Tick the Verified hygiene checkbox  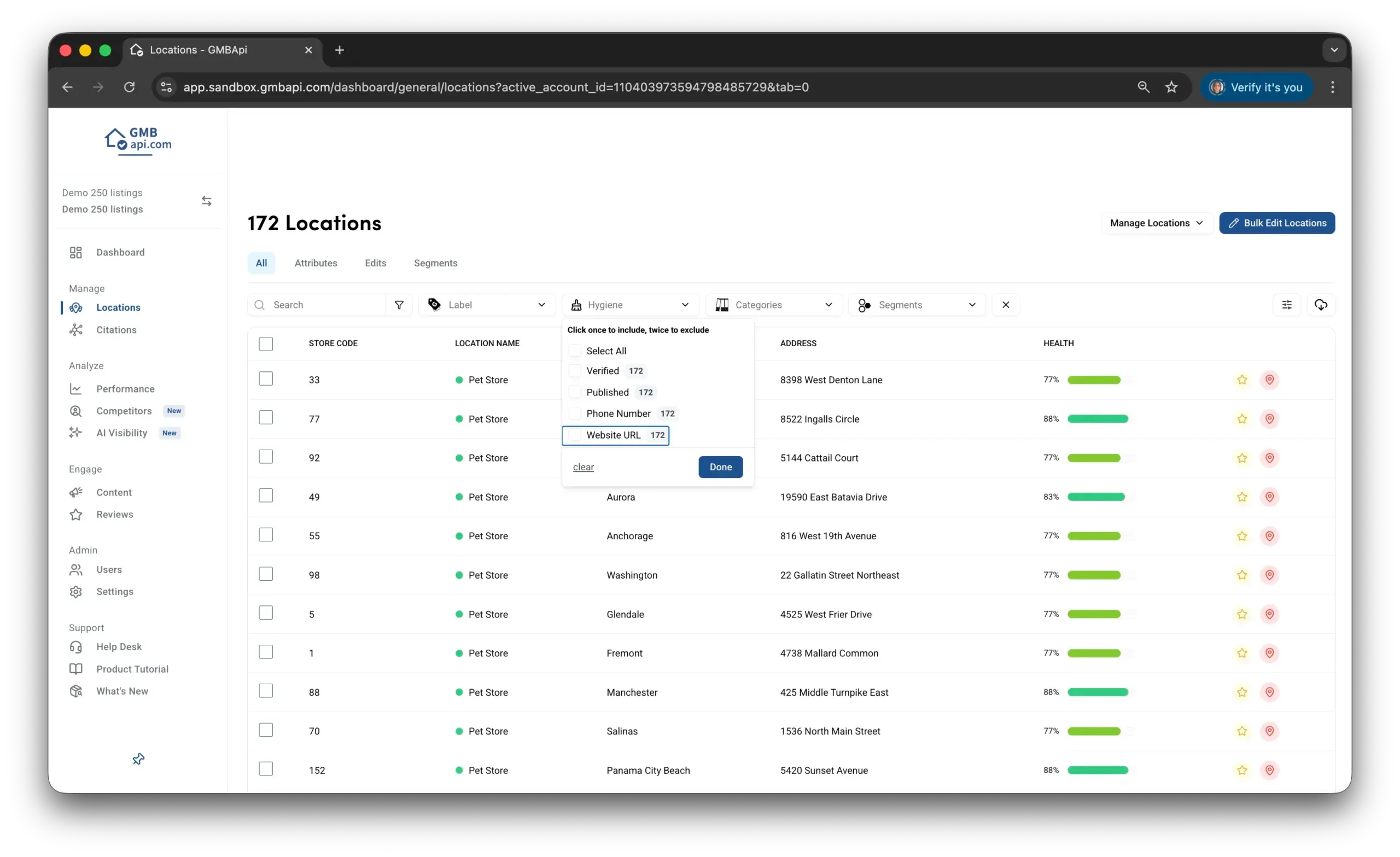[575, 371]
